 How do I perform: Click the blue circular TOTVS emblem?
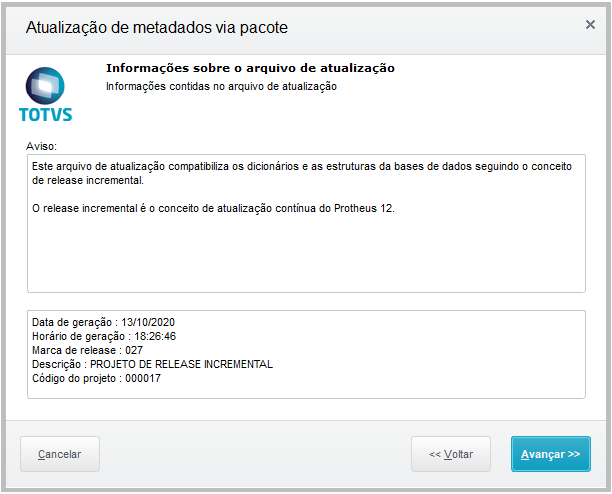click(45, 86)
